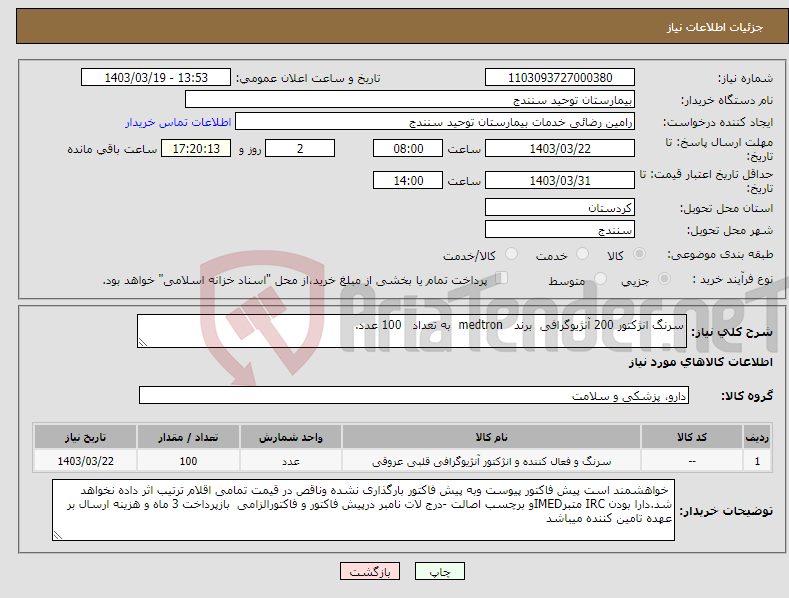Click the کد کالا column header
789x598 pixels.
pyautogui.click(x=692, y=437)
